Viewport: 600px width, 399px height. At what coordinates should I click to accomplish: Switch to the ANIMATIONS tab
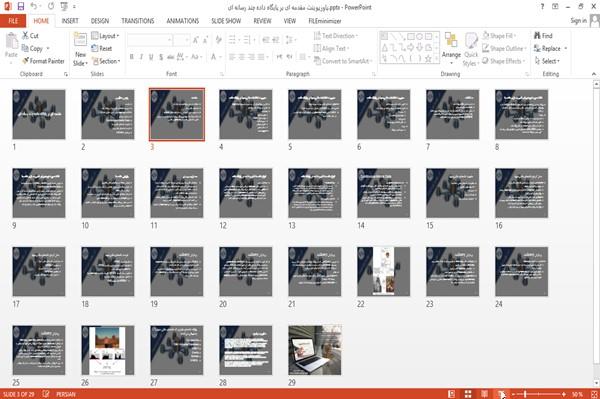click(x=183, y=21)
